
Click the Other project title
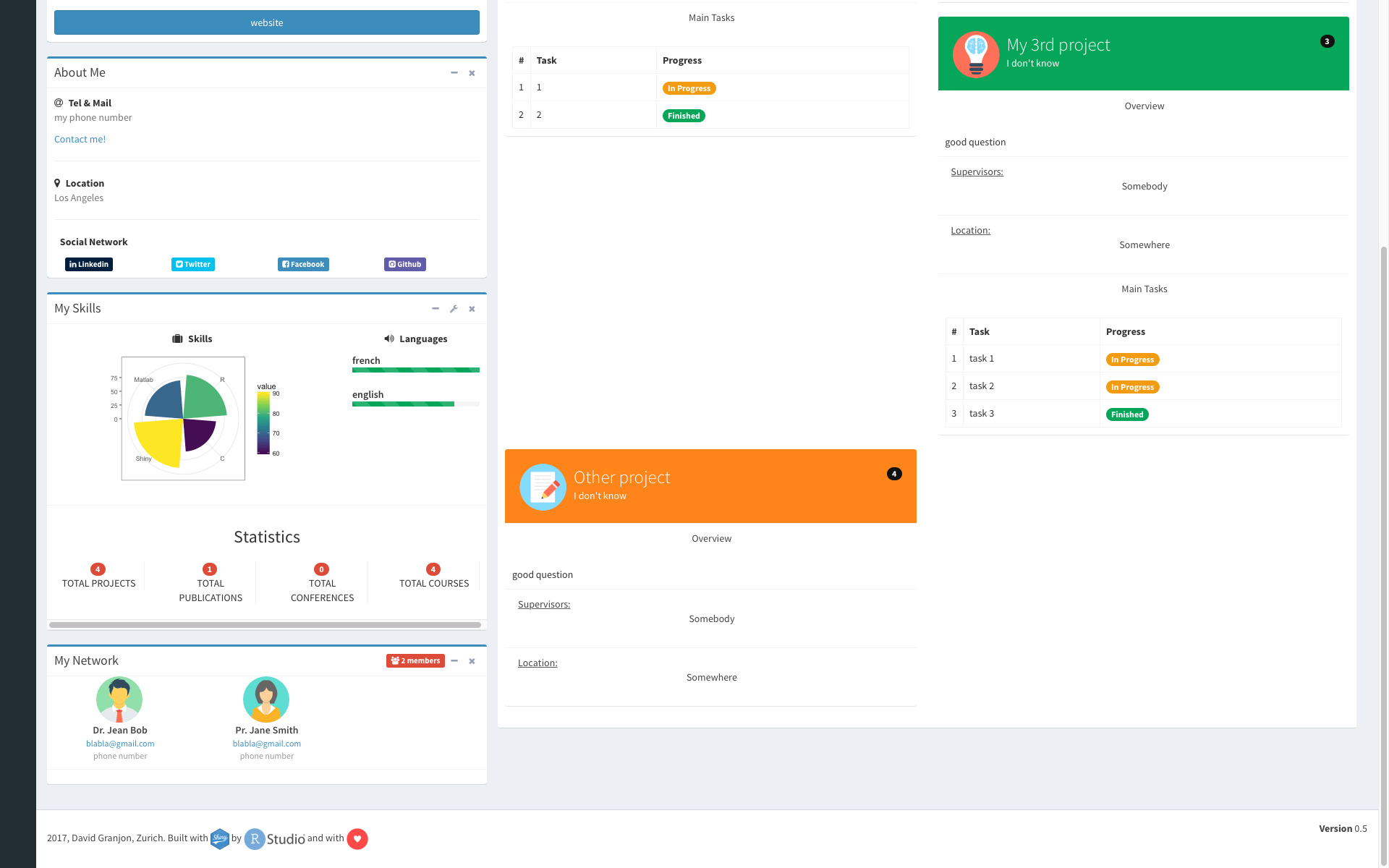[621, 477]
